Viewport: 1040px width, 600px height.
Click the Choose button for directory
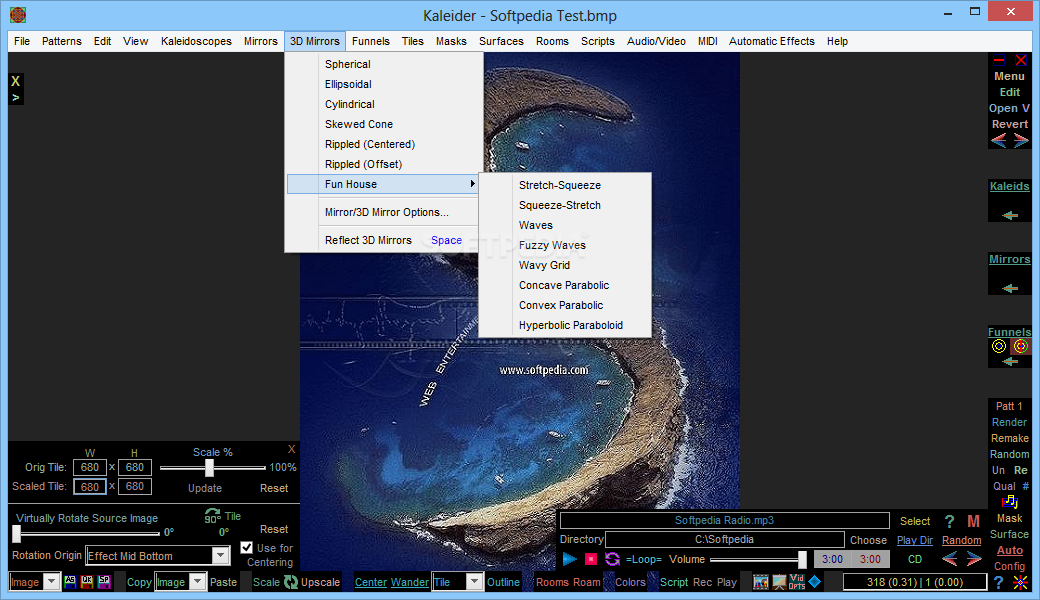[x=868, y=540]
